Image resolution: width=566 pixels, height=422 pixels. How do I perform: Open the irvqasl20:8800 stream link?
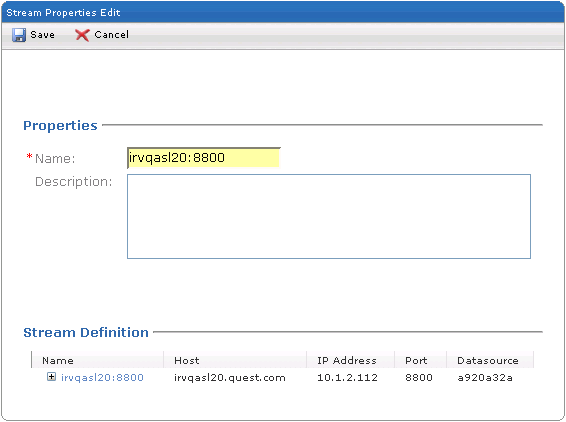tap(102, 378)
